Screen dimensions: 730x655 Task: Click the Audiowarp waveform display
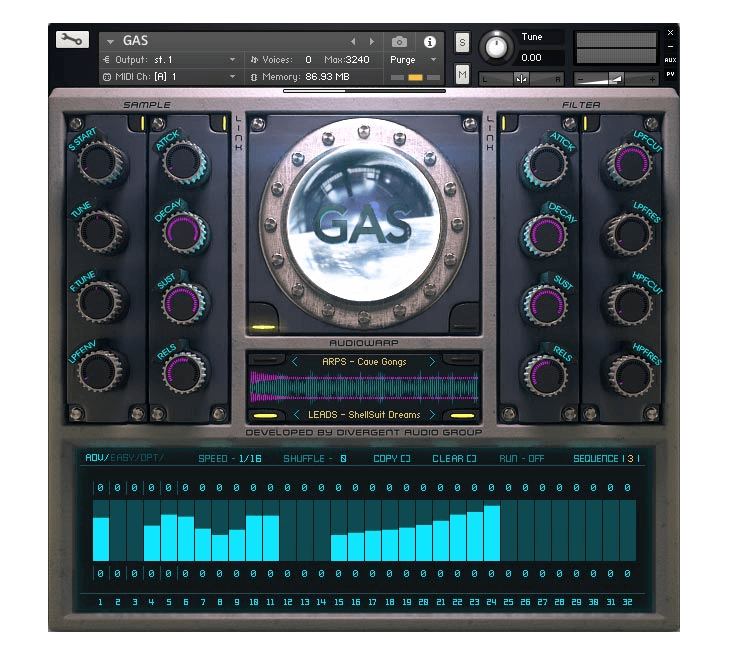pos(364,386)
